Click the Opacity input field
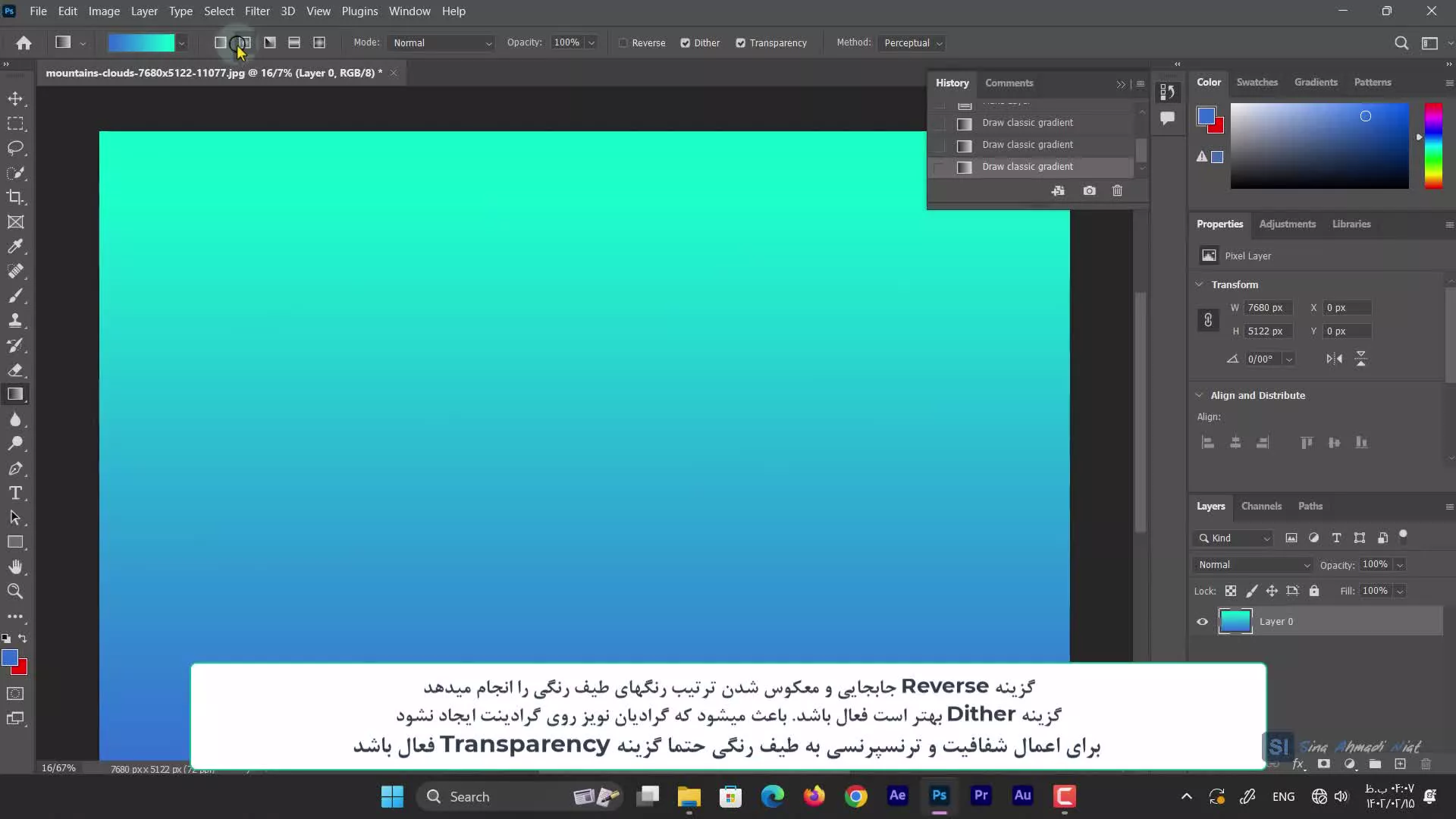1456x819 pixels. click(x=568, y=43)
